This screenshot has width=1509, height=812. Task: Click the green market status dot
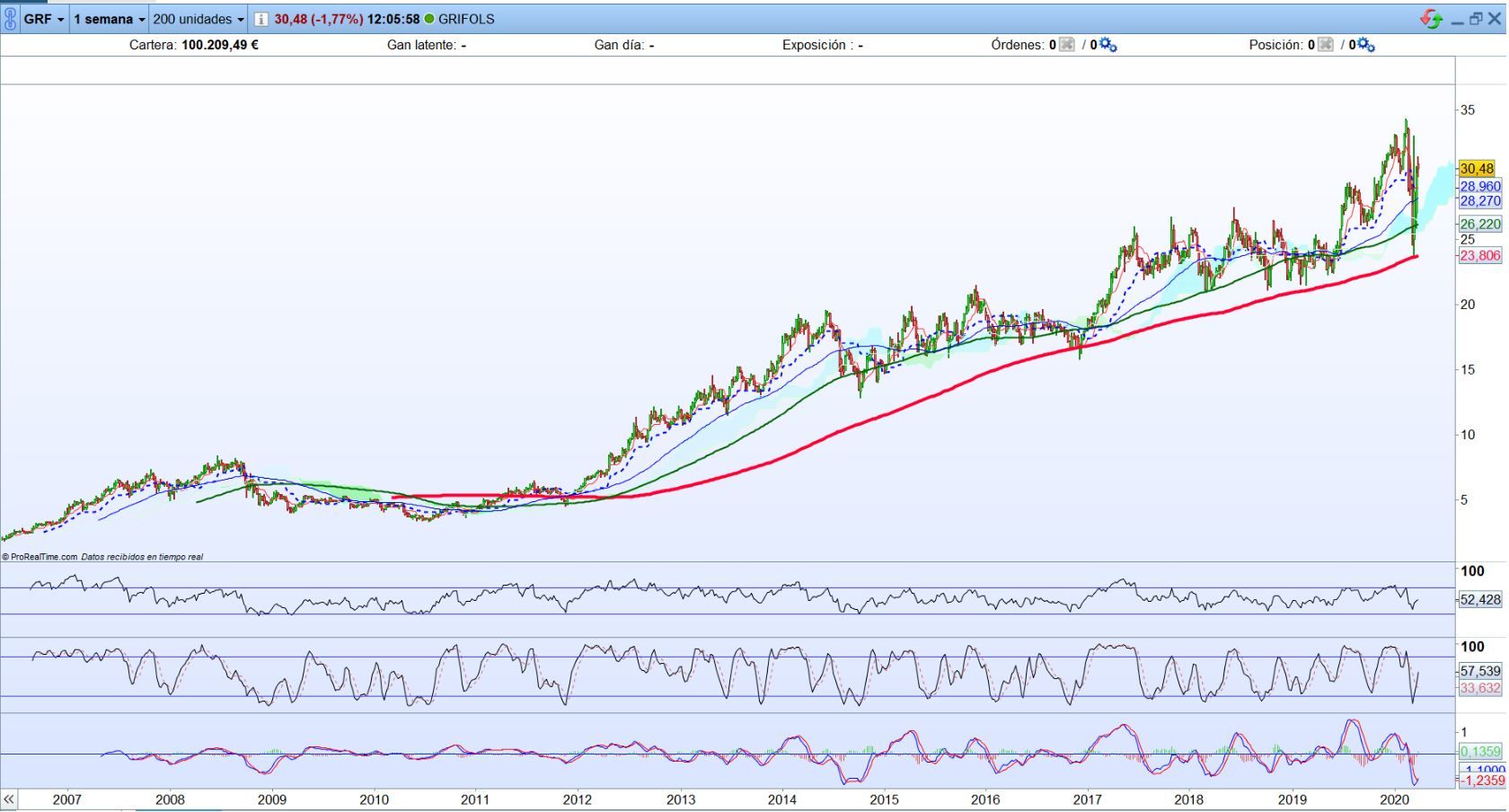click(429, 19)
